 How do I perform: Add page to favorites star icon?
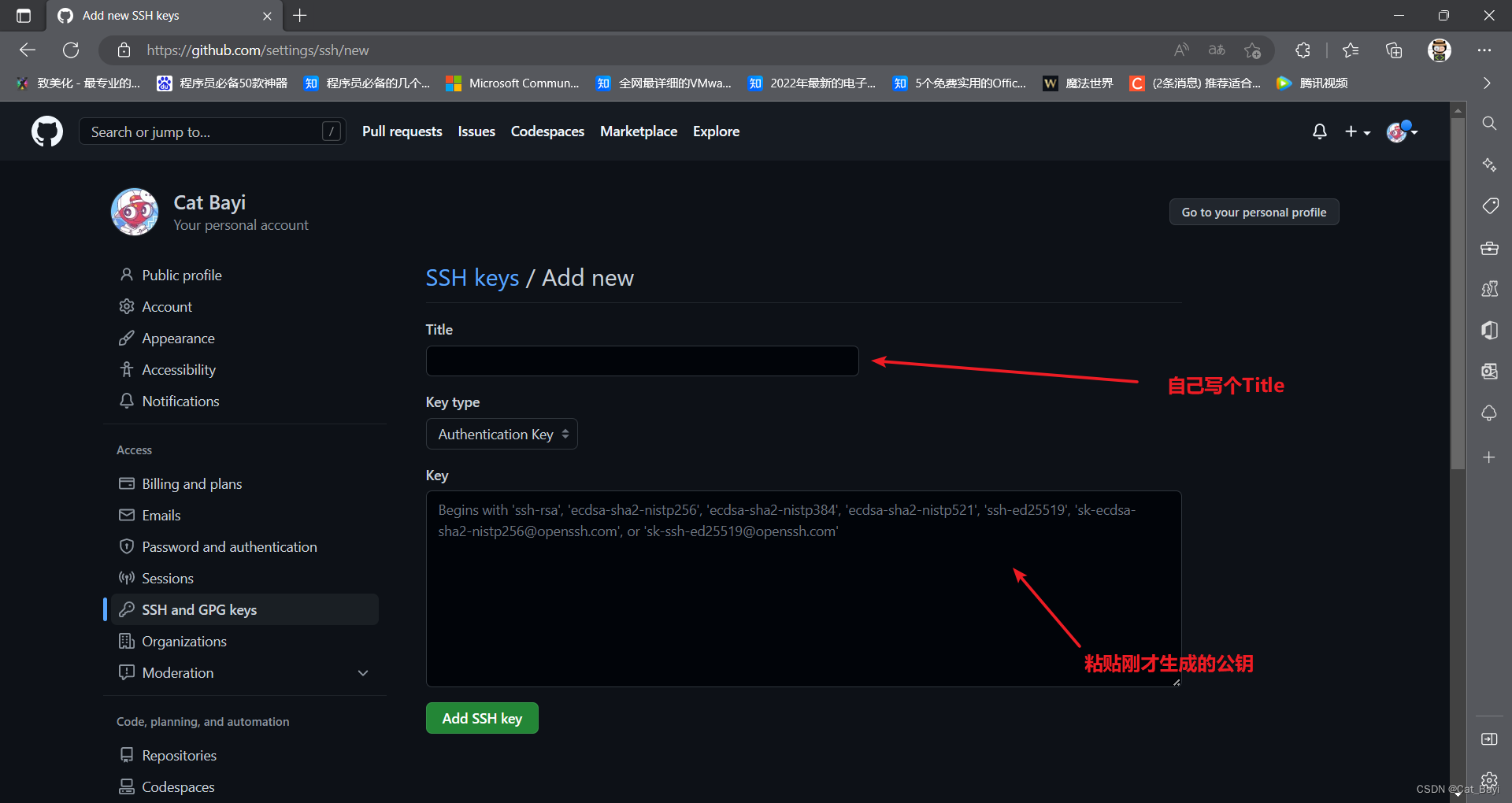1252,50
